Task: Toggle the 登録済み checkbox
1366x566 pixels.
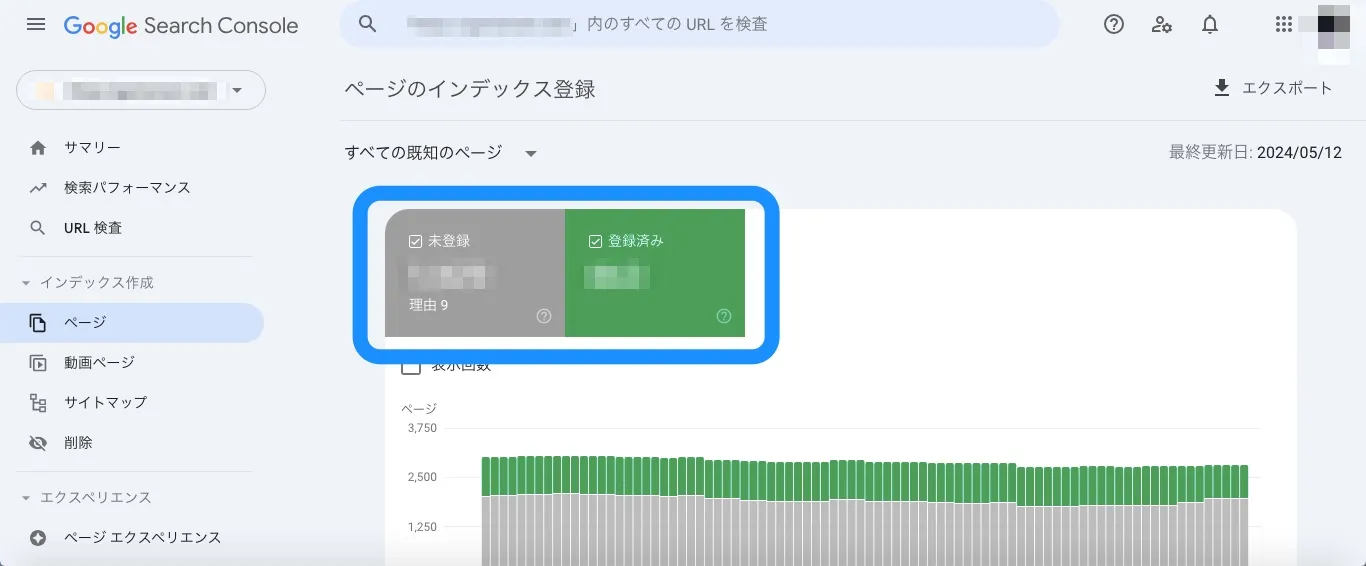Action: (595, 241)
